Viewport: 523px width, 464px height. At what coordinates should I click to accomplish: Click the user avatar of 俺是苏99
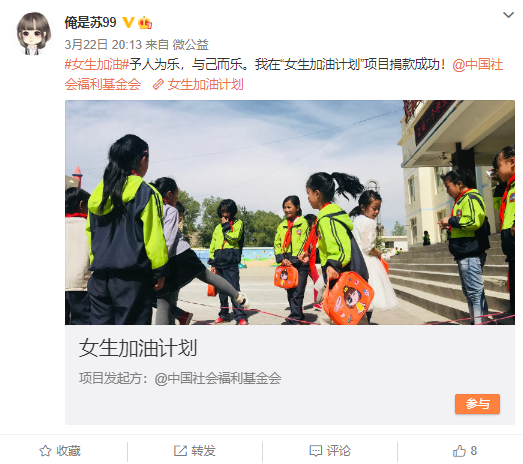[x=34, y=33]
